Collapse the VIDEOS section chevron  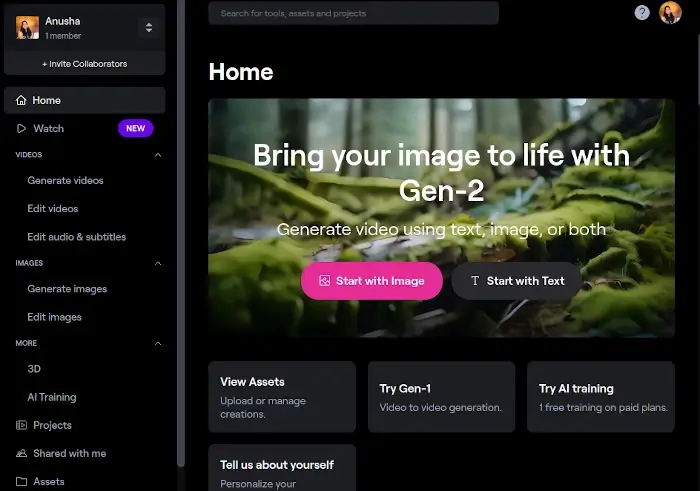pos(158,155)
